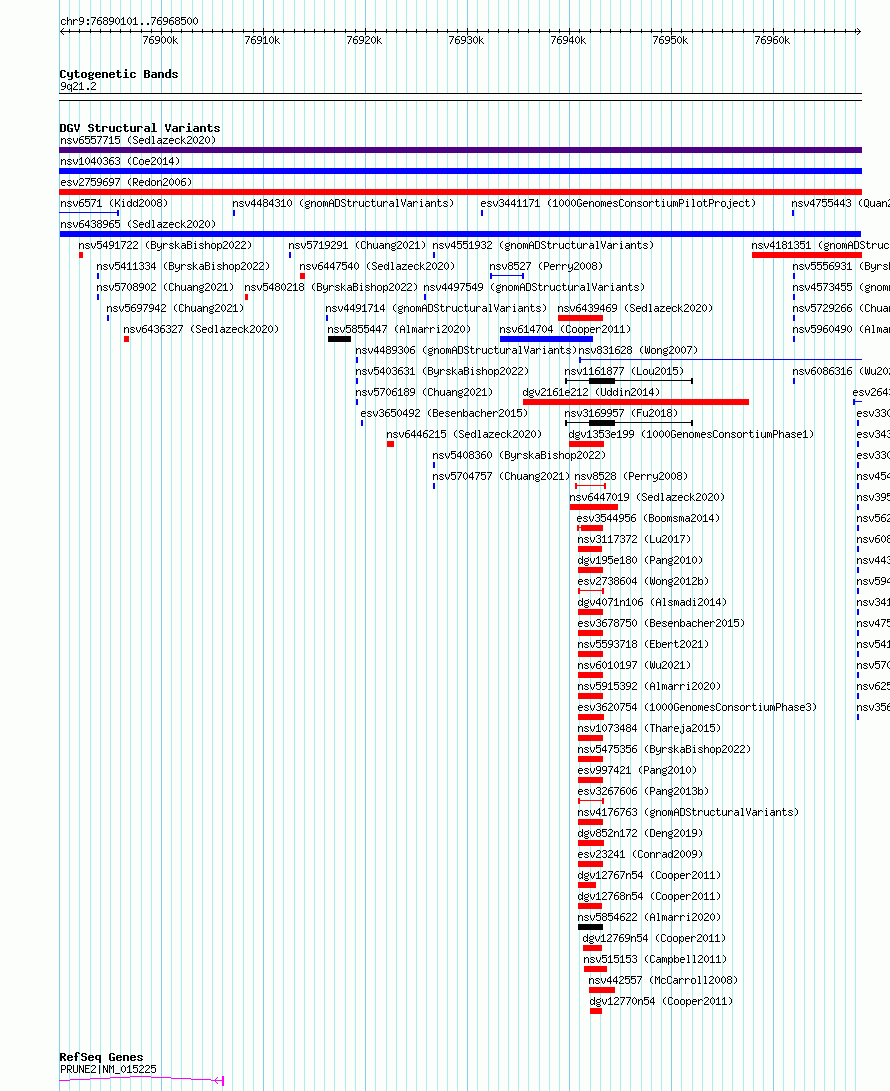Click nsv5706189 (Chuang2021) label
The width and height of the screenshot is (890, 1091).
(x=424, y=392)
